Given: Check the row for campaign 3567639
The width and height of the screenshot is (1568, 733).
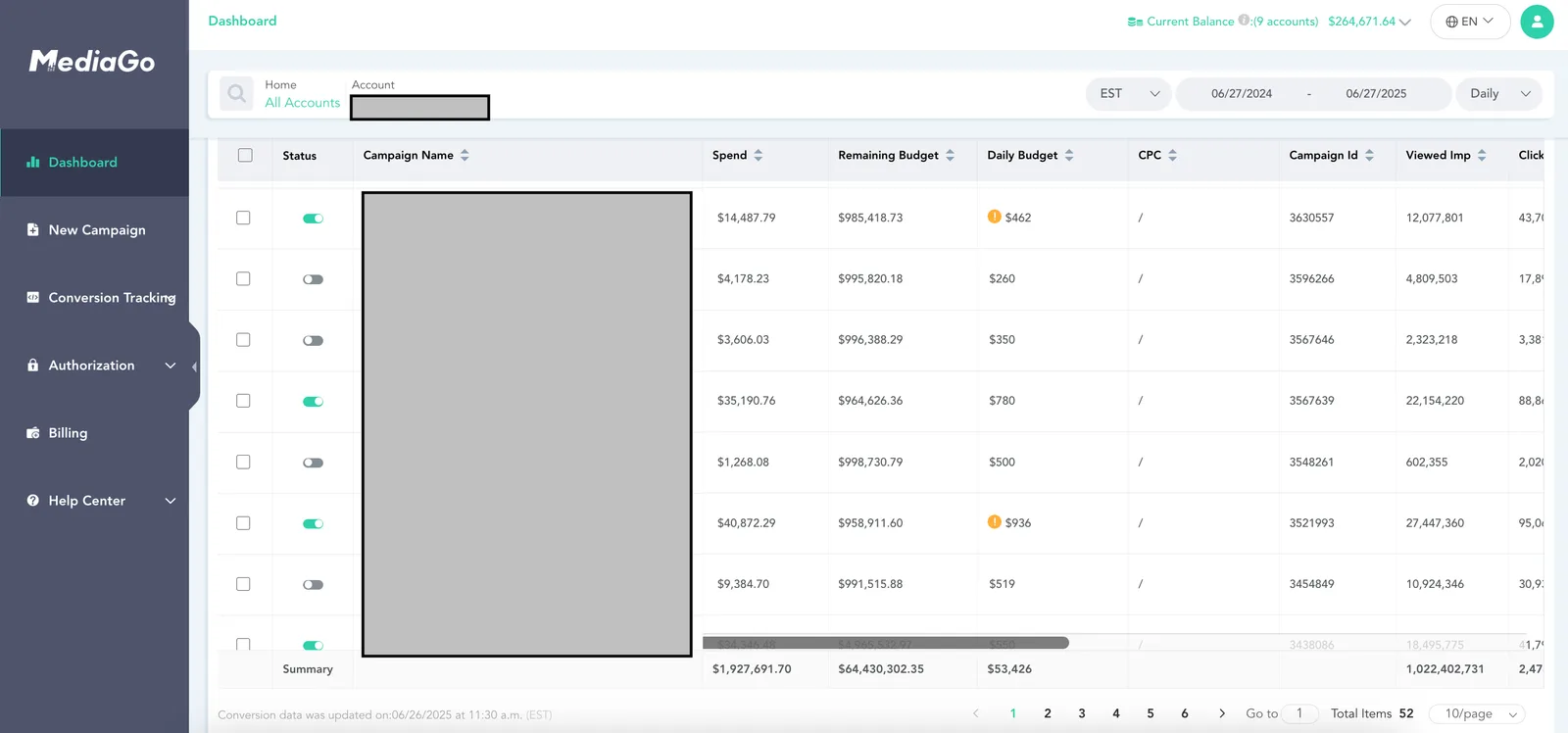Looking at the screenshot, I should pyautogui.click(x=243, y=401).
